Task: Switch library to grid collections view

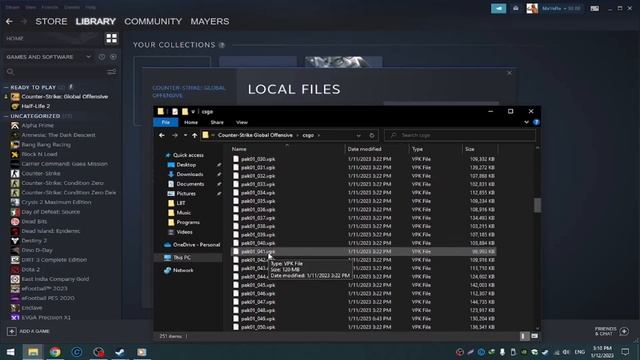Action: coord(111,38)
